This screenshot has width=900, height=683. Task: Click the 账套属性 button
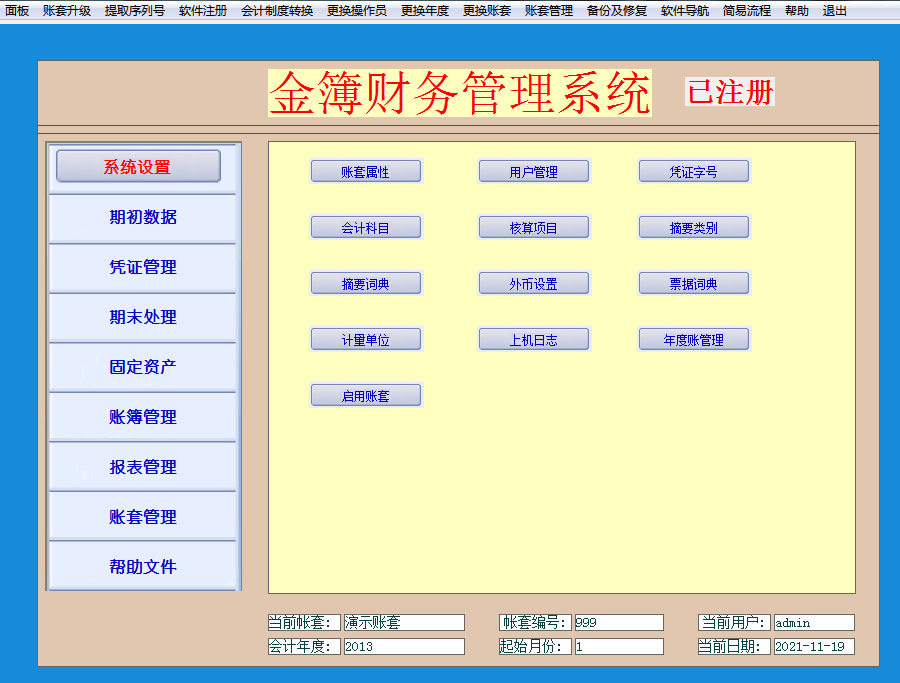366,172
